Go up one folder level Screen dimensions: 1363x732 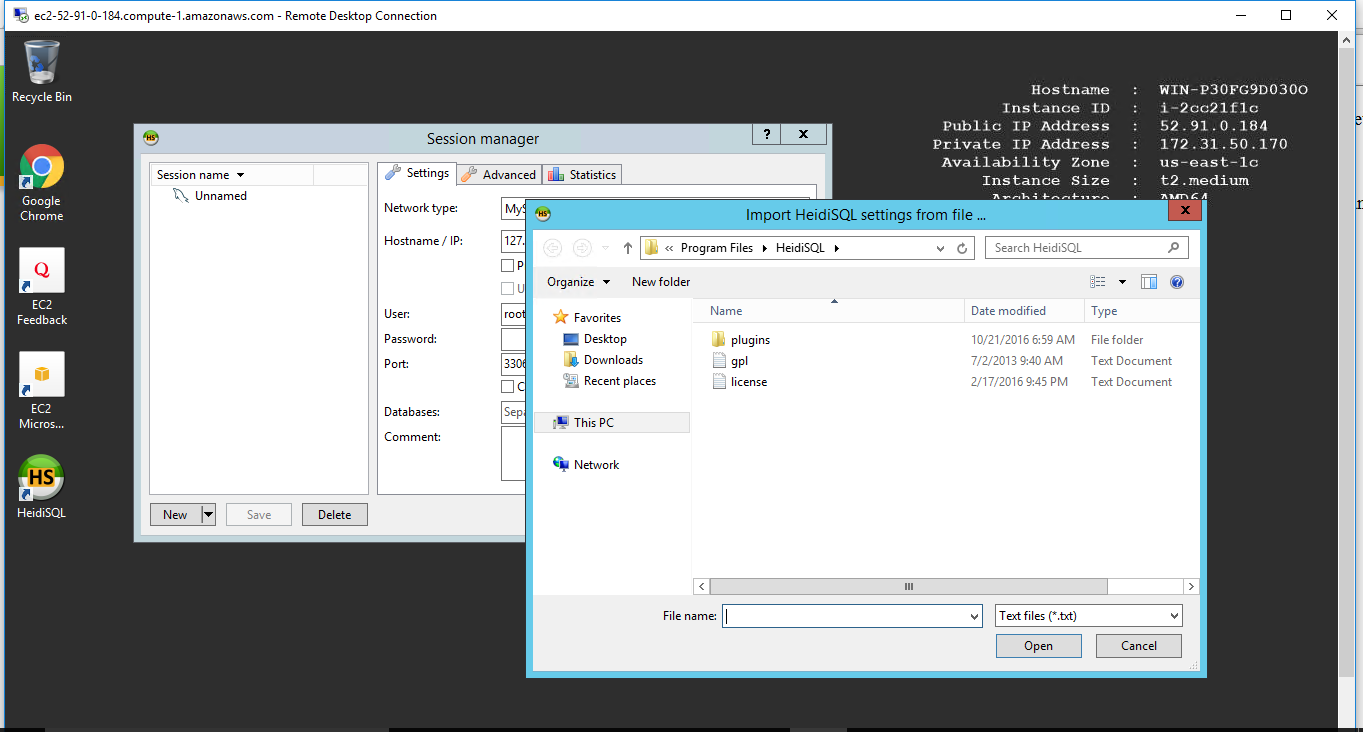628,248
